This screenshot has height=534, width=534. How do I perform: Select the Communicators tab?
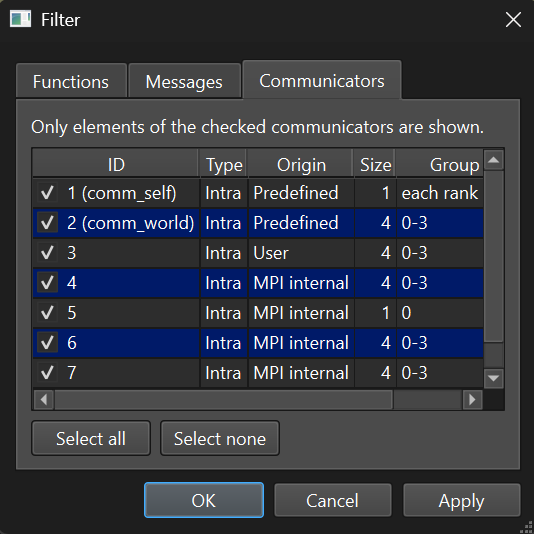click(x=322, y=80)
